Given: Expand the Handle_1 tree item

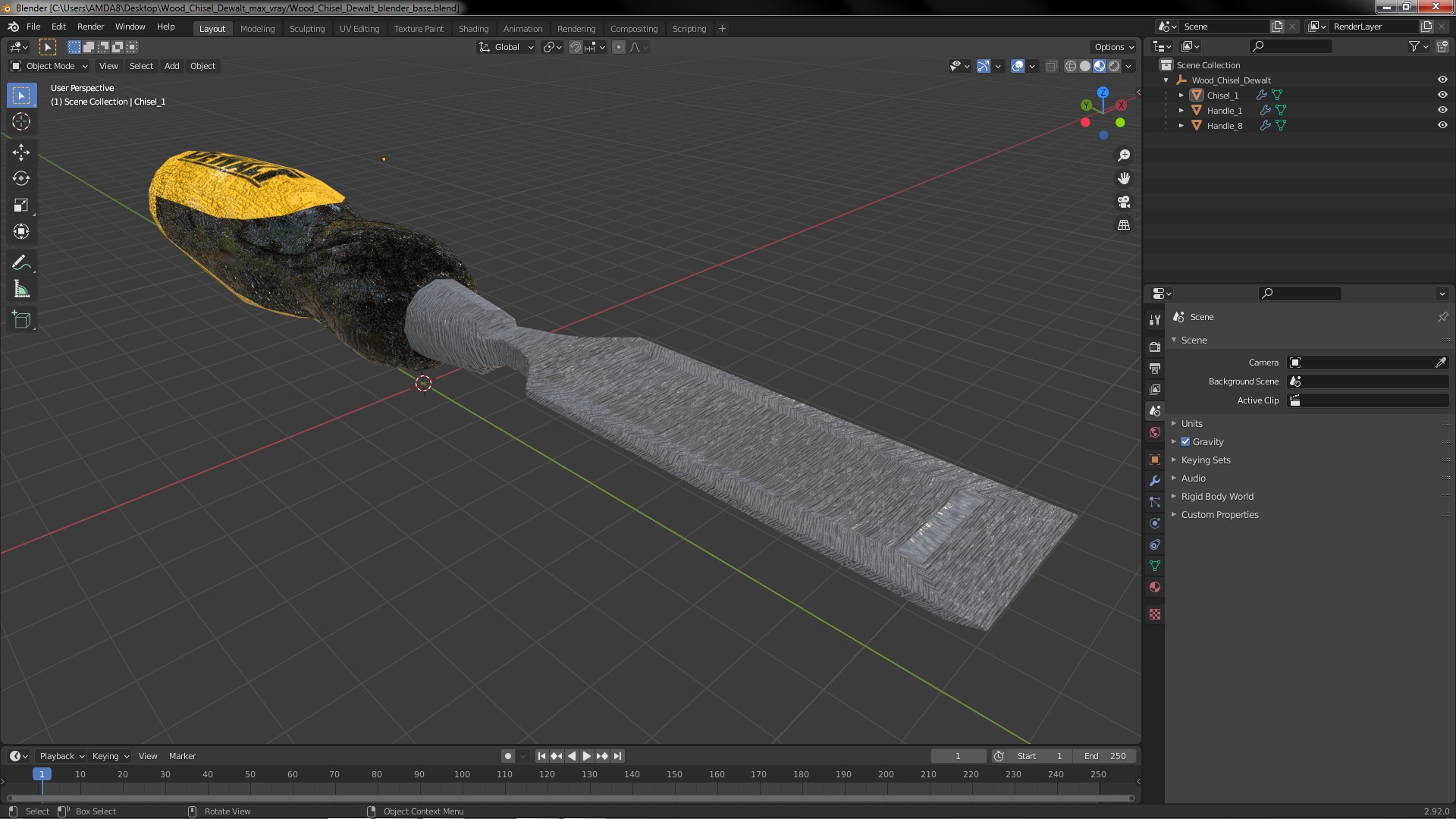Looking at the screenshot, I should coord(1181,111).
